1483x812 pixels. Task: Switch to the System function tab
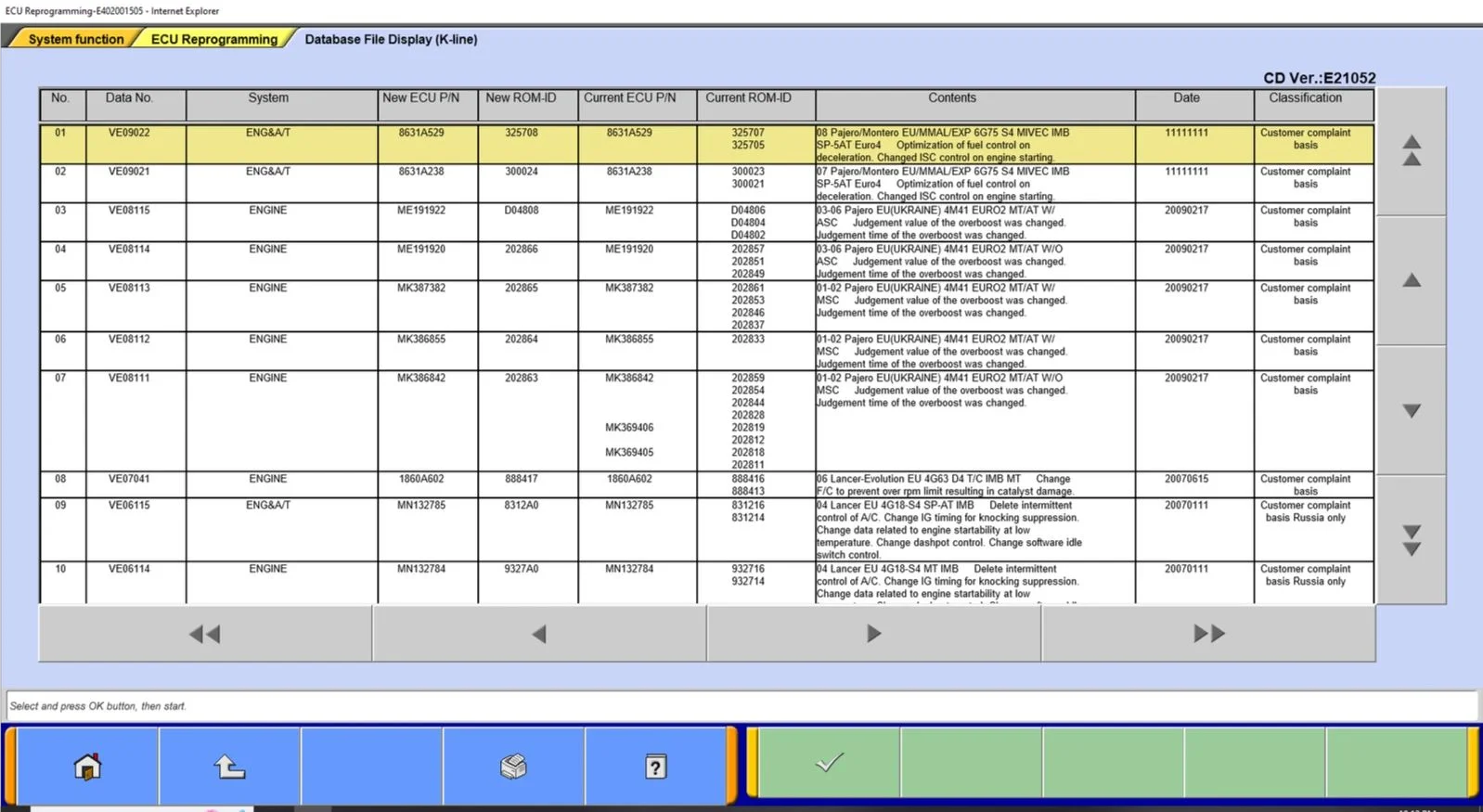[x=75, y=39]
